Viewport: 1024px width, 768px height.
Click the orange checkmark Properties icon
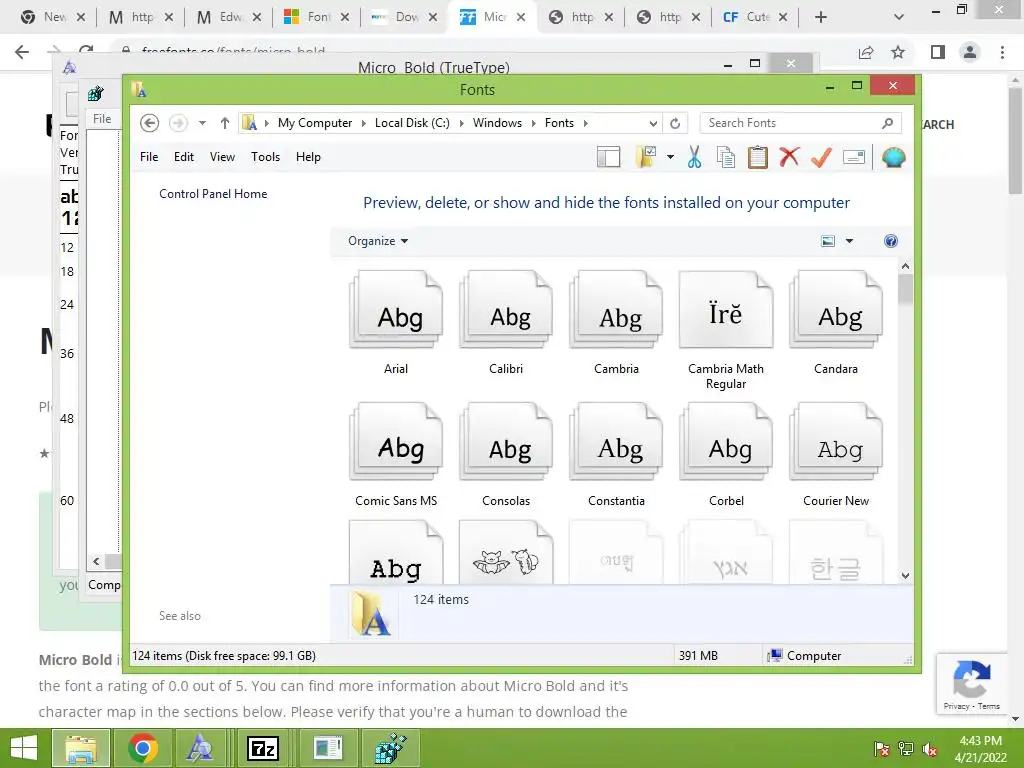pyautogui.click(x=821, y=157)
